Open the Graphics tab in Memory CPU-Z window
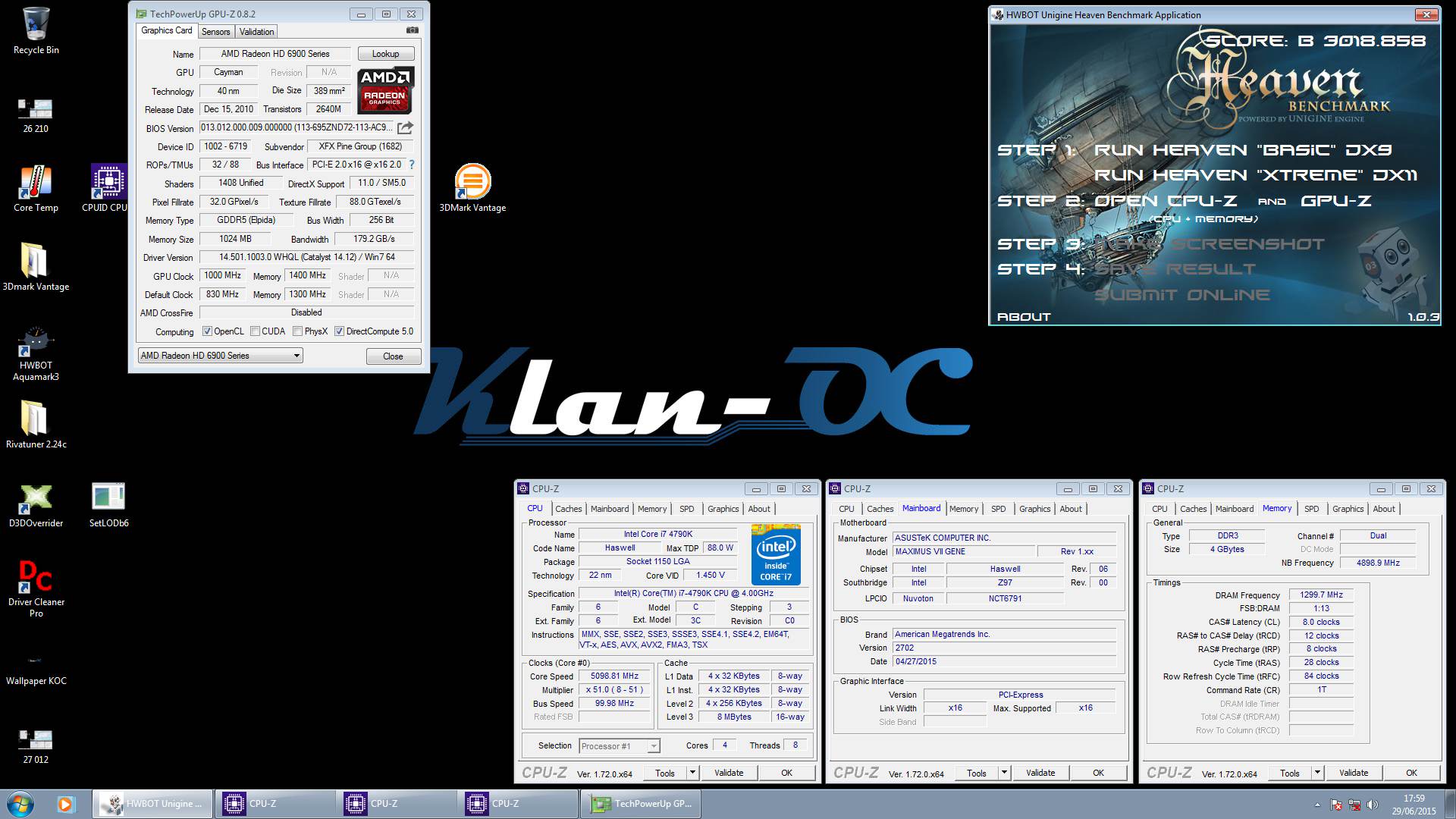The width and height of the screenshot is (1456, 819). (1348, 509)
